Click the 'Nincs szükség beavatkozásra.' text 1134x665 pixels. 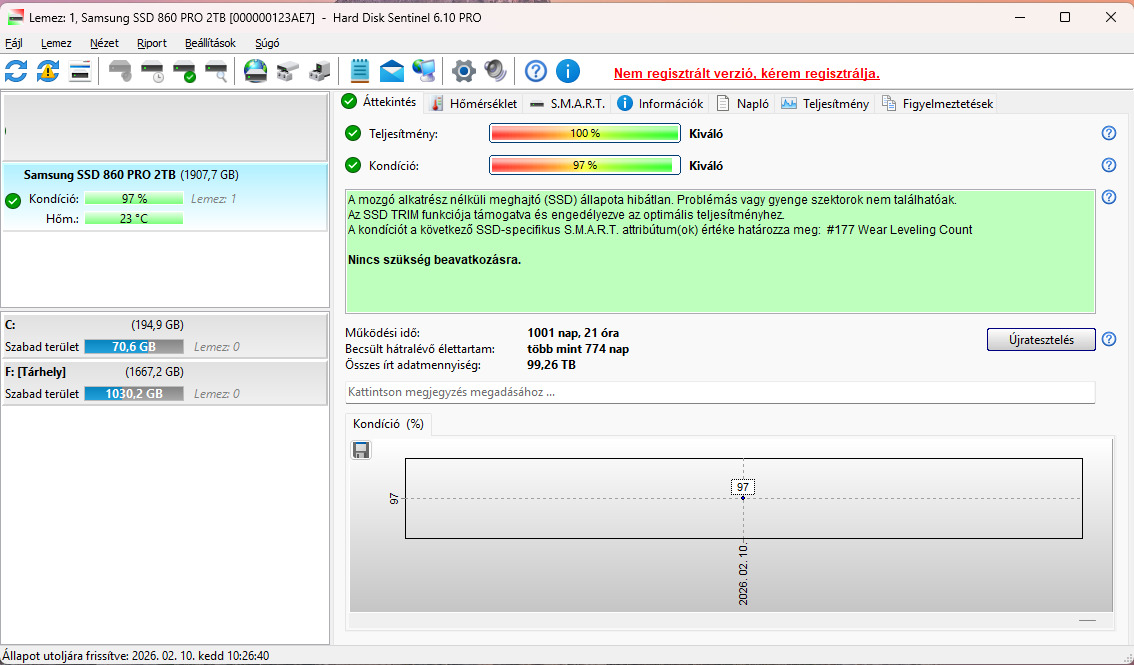pyautogui.click(x=434, y=259)
